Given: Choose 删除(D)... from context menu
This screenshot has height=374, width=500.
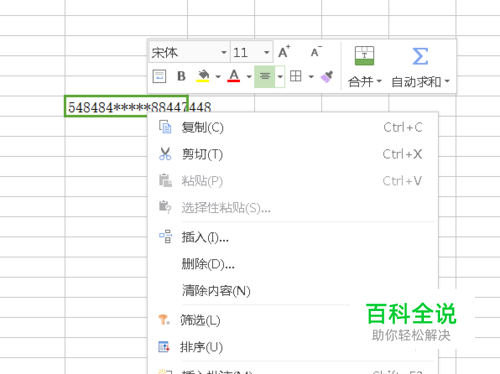Looking at the screenshot, I should [x=293, y=264].
